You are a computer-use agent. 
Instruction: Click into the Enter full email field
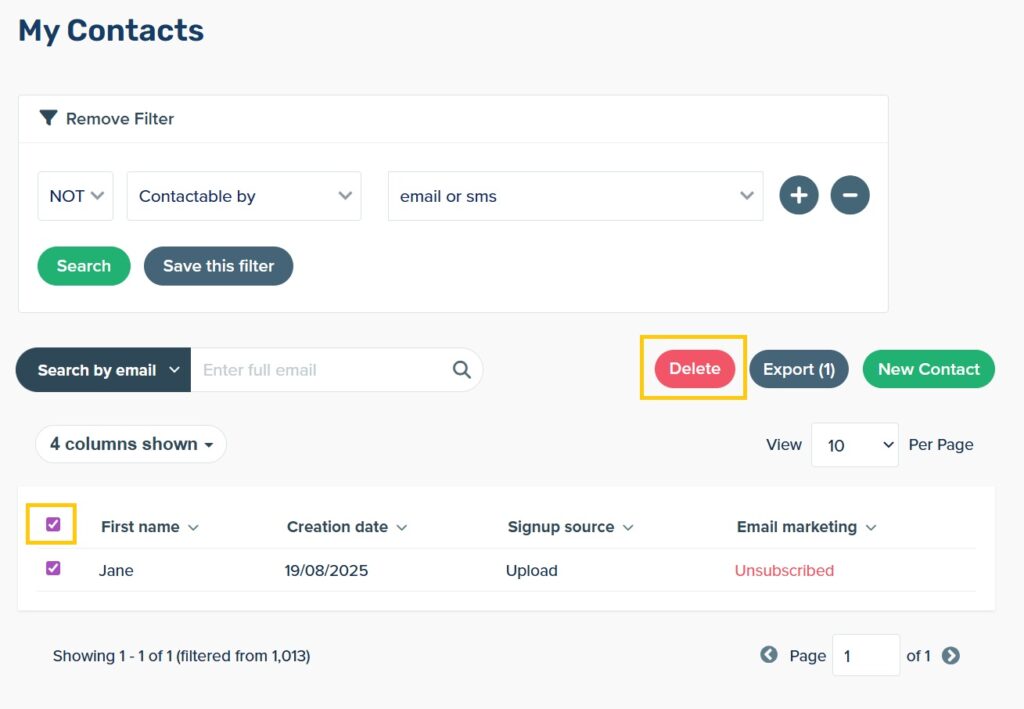320,370
